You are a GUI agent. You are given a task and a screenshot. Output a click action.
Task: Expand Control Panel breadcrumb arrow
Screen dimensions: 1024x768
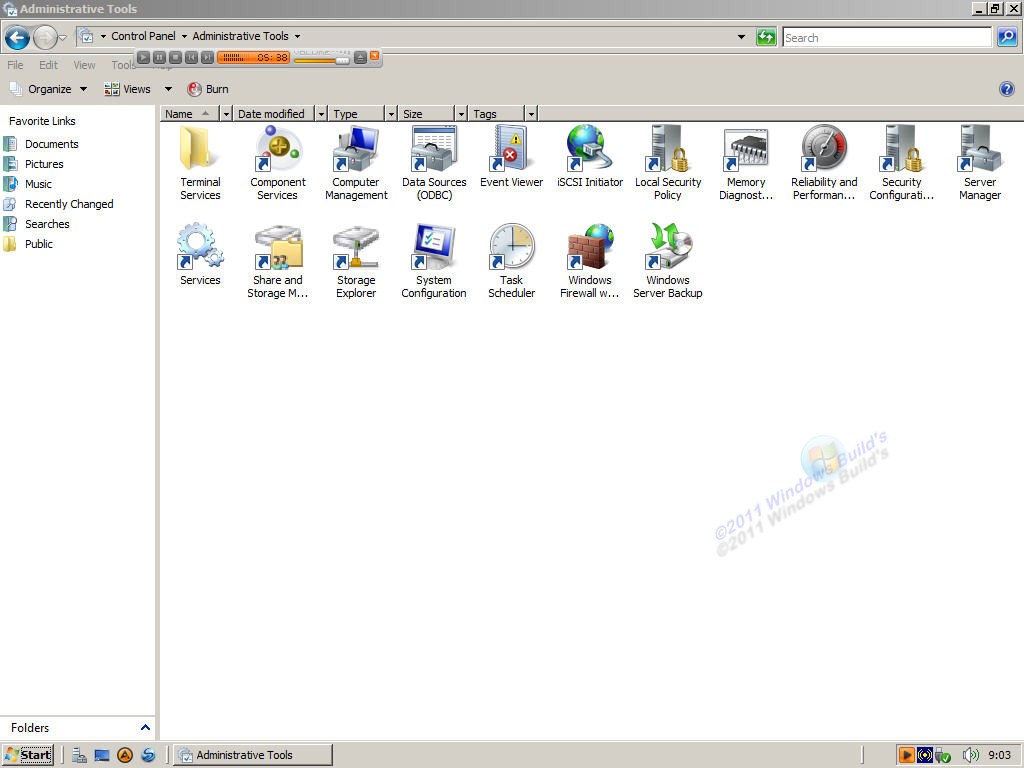coord(184,37)
